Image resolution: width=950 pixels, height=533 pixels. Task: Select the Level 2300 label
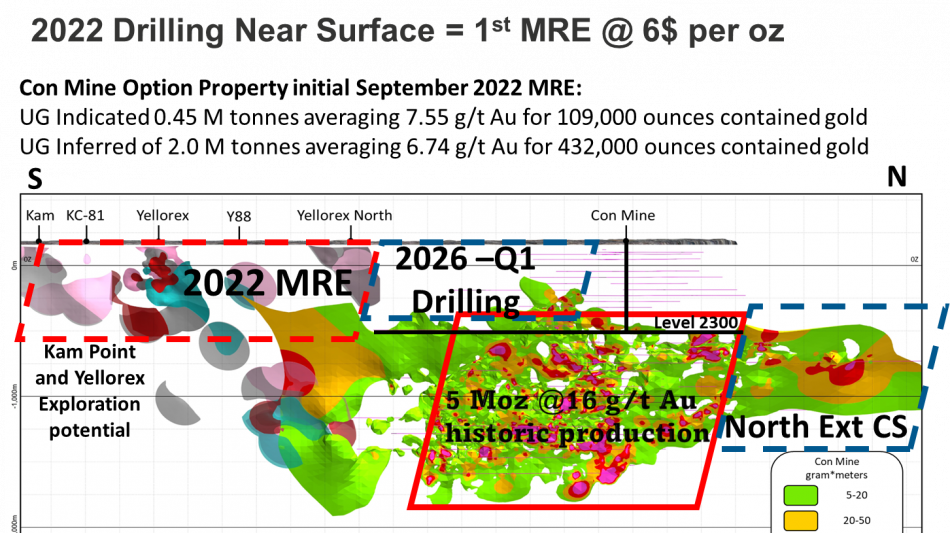(x=696, y=323)
